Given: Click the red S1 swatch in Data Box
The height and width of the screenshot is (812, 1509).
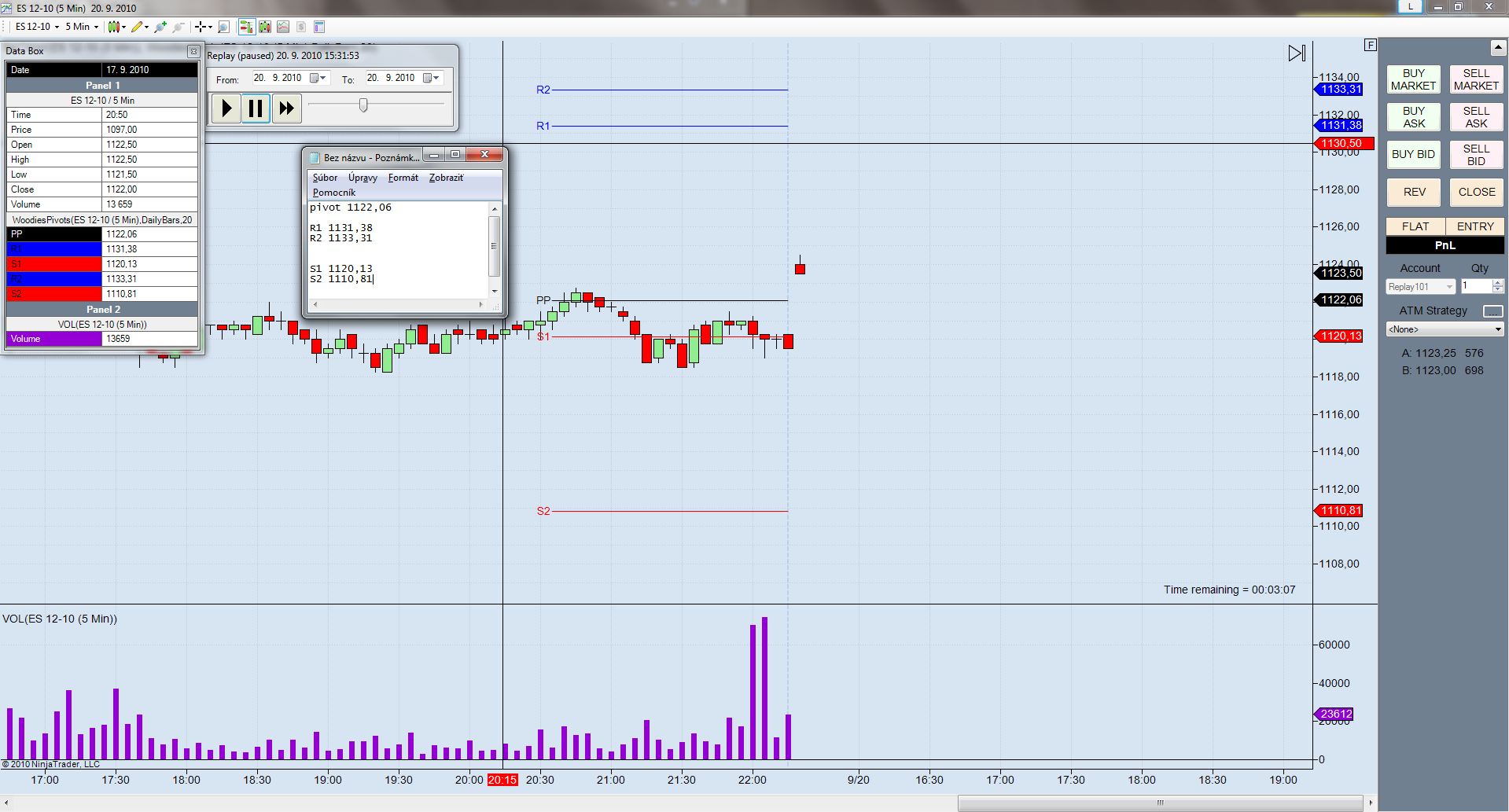Looking at the screenshot, I should point(54,264).
